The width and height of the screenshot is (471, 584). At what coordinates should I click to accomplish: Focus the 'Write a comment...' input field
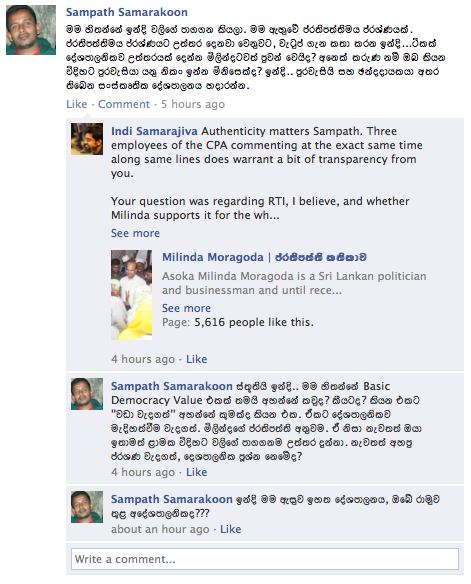tap(265, 559)
